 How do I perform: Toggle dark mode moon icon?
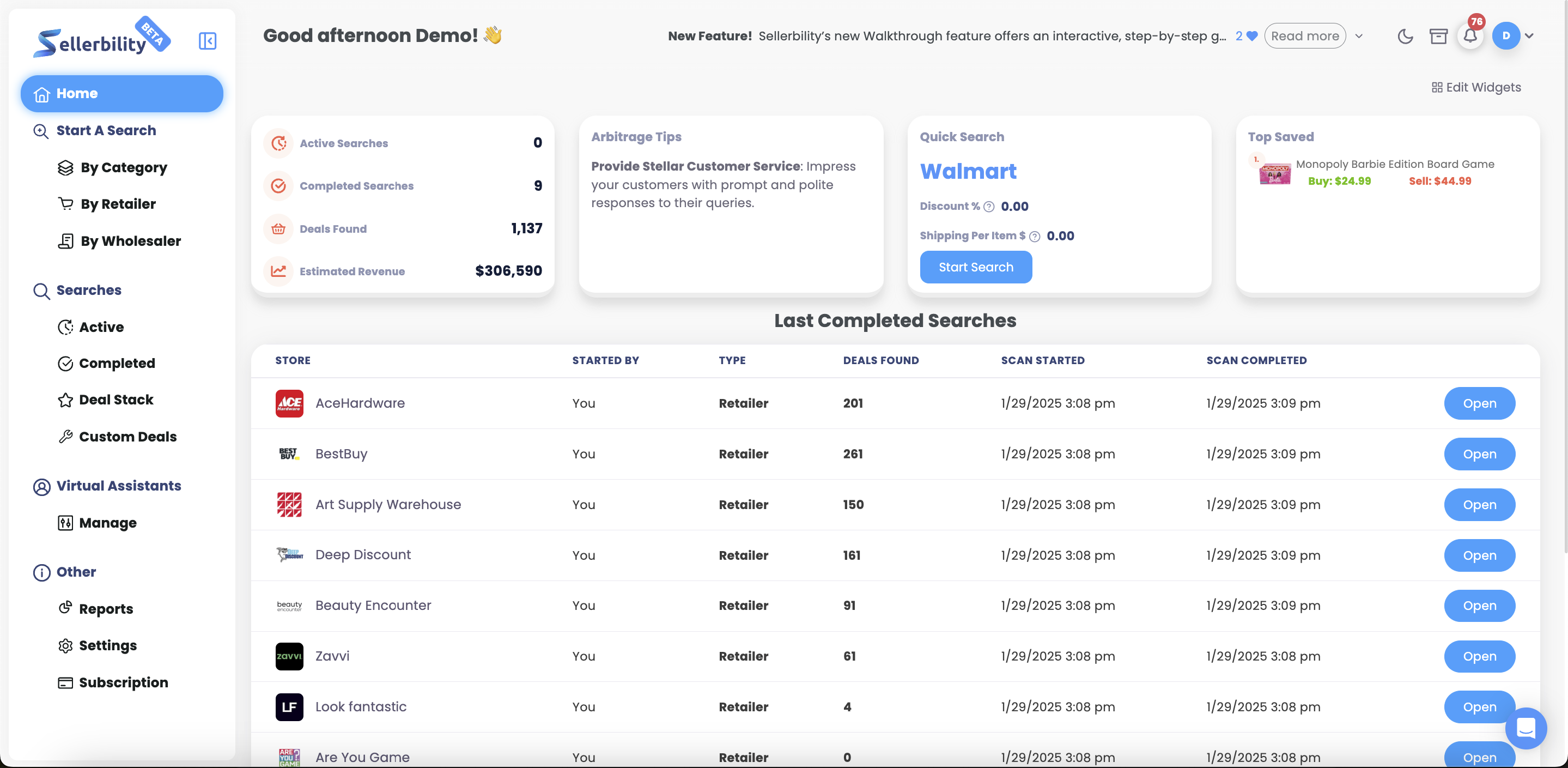coord(1405,37)
